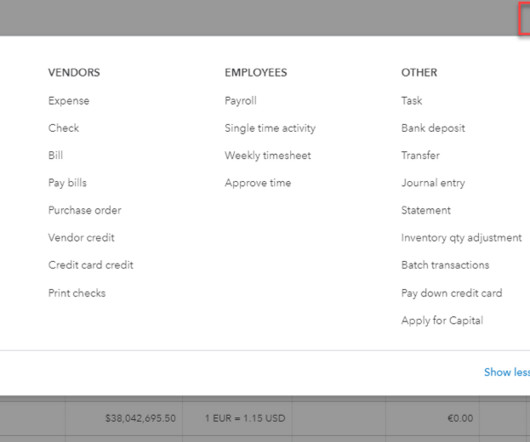
Task: Create a new Task
Action: [x=411, y=101]
